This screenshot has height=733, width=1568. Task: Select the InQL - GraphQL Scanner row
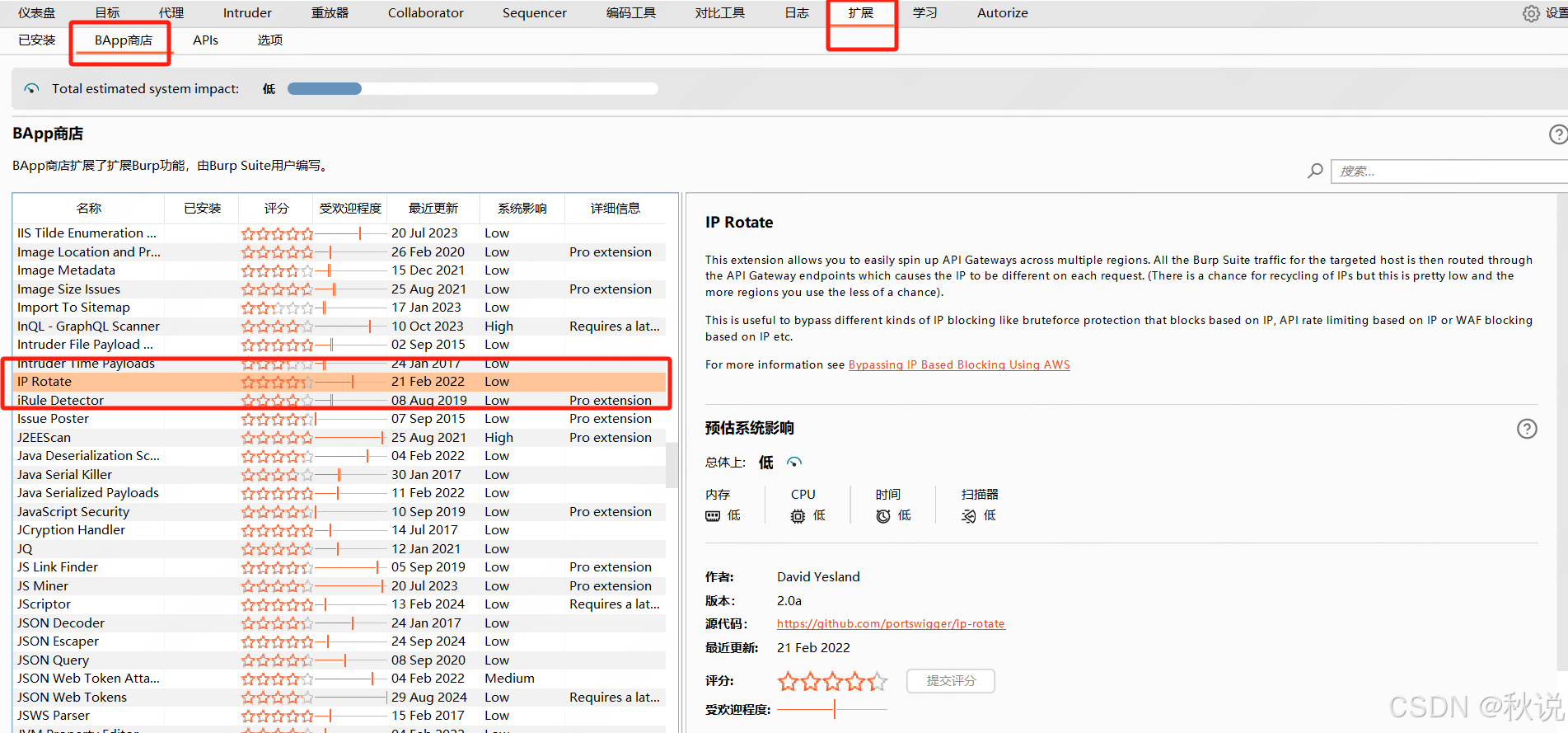pos(339,327)
